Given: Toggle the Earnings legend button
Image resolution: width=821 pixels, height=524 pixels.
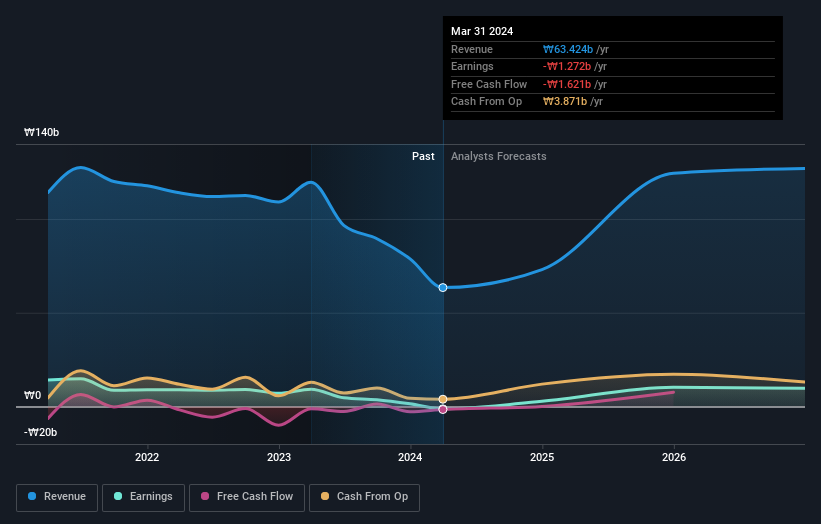Looking at the screenshot, I should 143,497.
